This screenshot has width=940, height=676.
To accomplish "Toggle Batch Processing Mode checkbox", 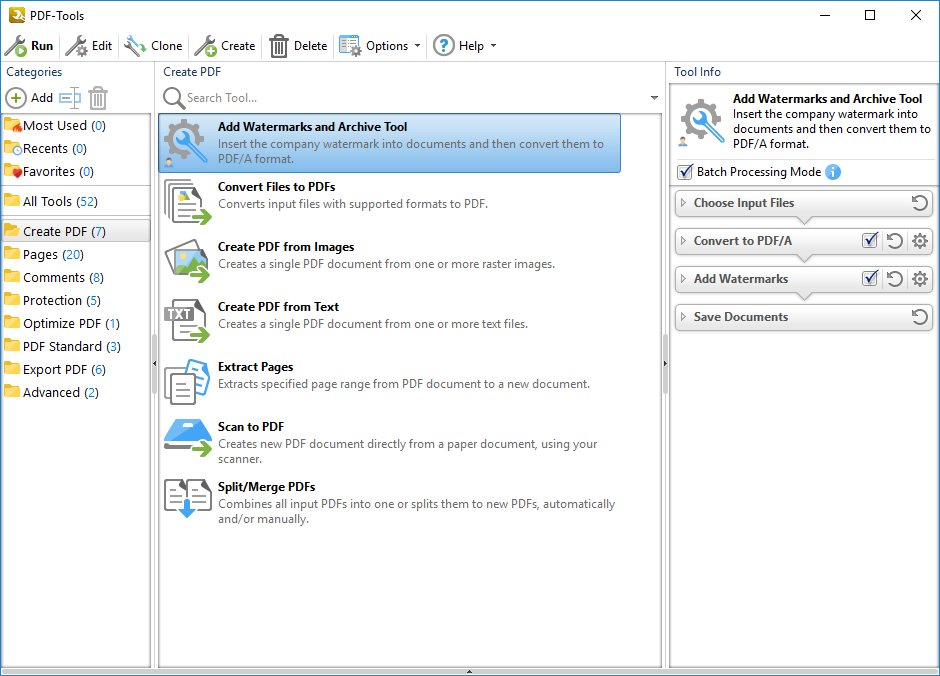I will tap(685, 172).
